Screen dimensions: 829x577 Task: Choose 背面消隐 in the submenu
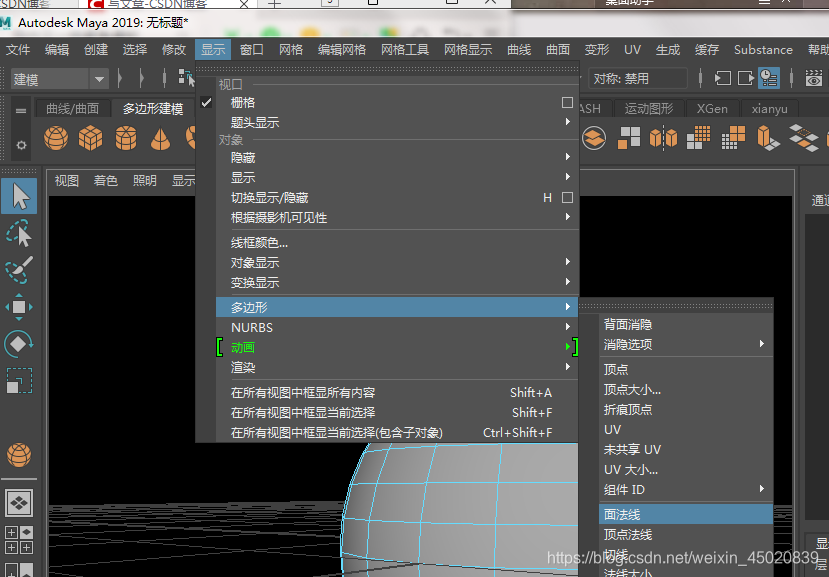tap(686, 324)
